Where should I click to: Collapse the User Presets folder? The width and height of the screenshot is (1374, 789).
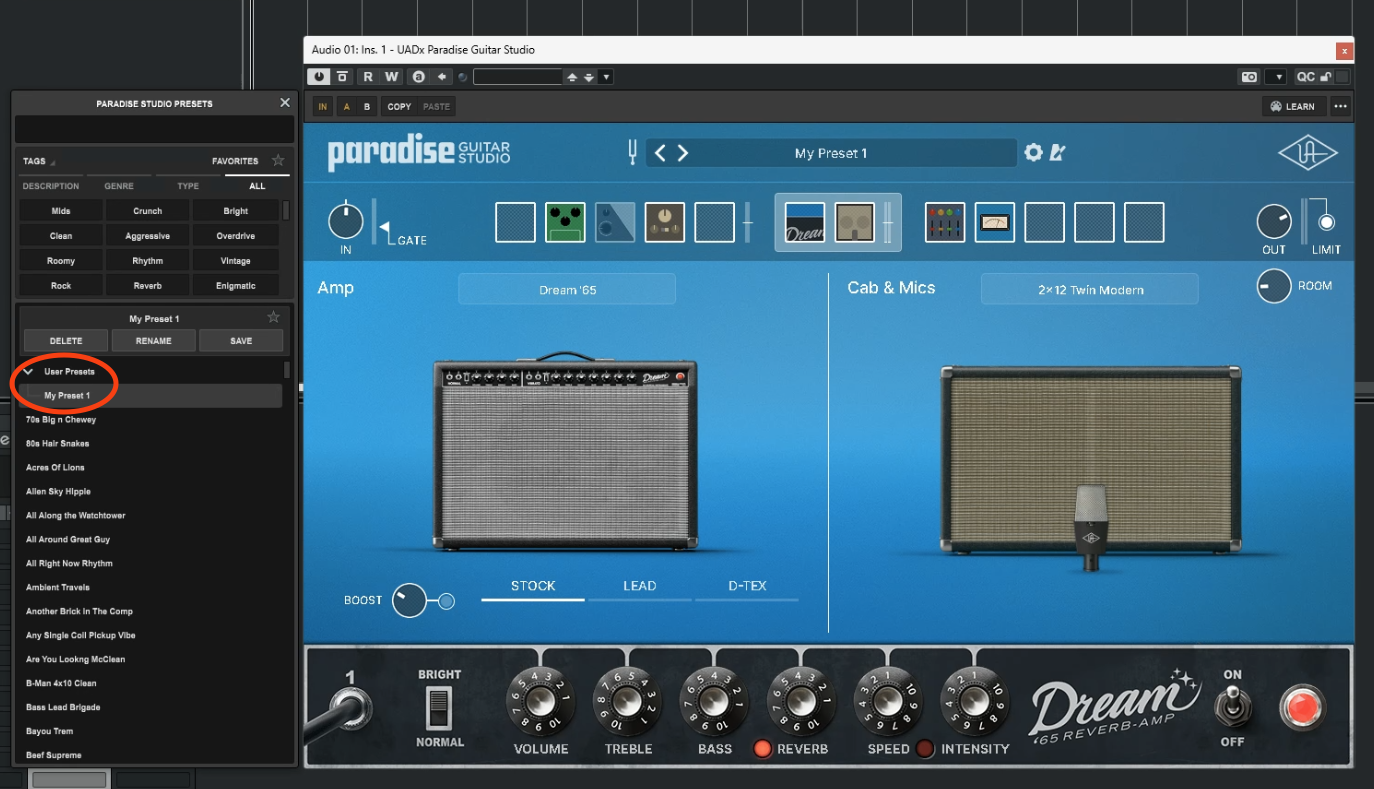click(29, 372)
